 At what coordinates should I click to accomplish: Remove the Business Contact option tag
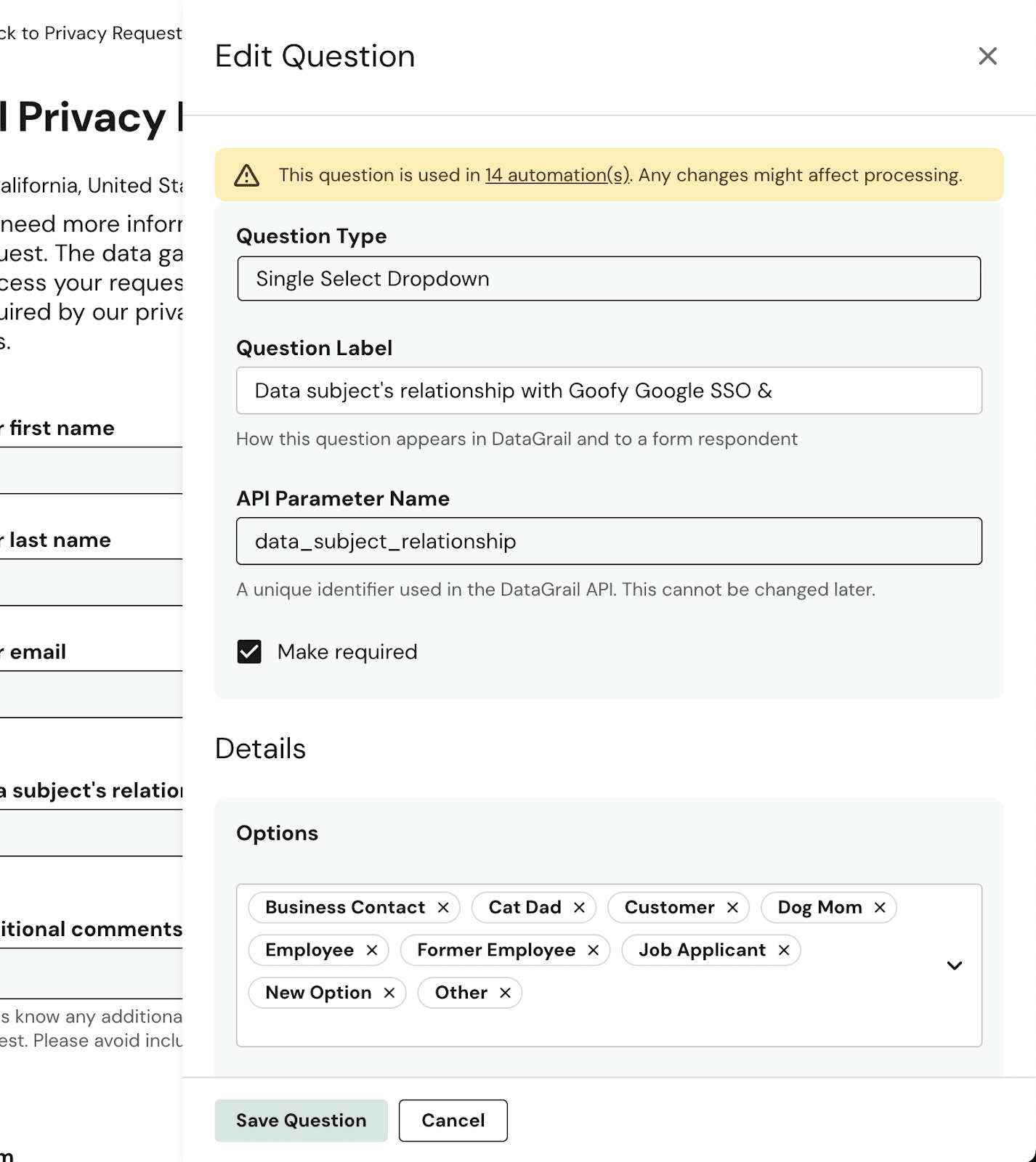coord(443,908)
